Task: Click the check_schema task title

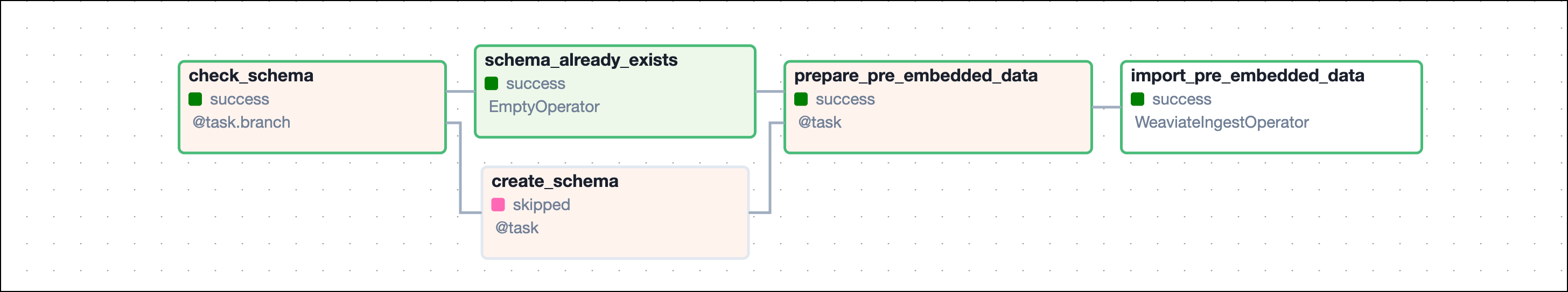Action: click(x=251, y=75)
